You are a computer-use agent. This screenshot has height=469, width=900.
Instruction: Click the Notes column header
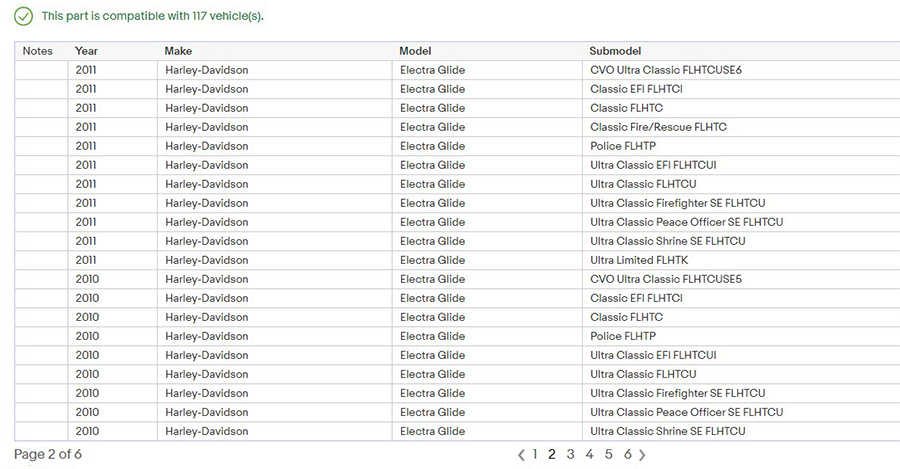click(37, 51)
